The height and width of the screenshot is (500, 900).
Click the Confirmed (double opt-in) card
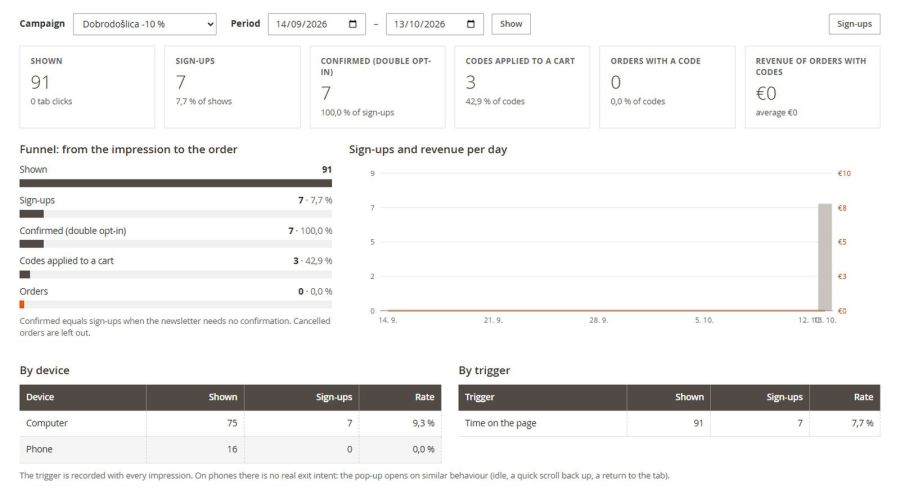[x=377, y=87]
